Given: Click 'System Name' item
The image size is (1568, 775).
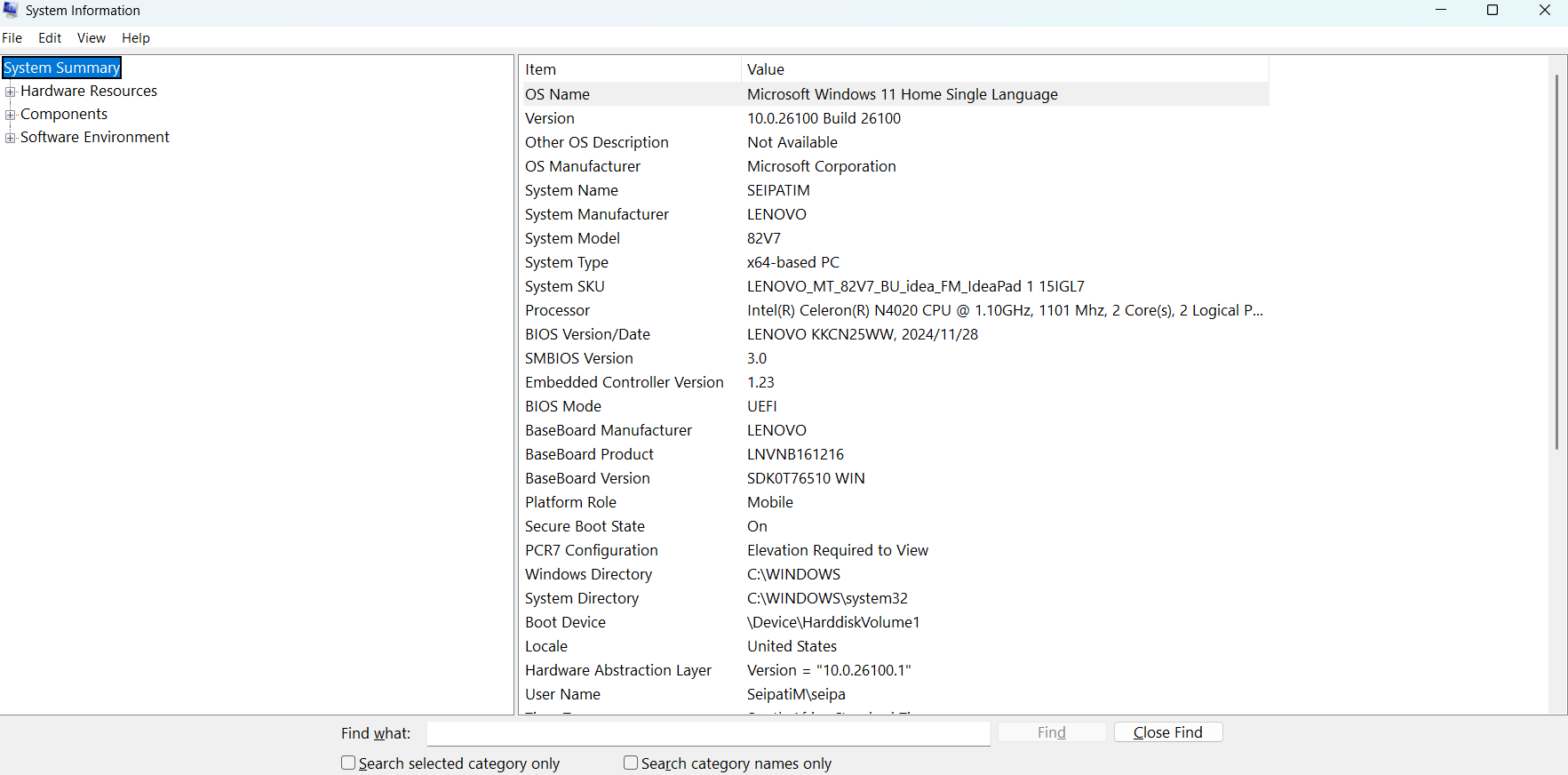Looking at the screenshot, I should point(571,190).
